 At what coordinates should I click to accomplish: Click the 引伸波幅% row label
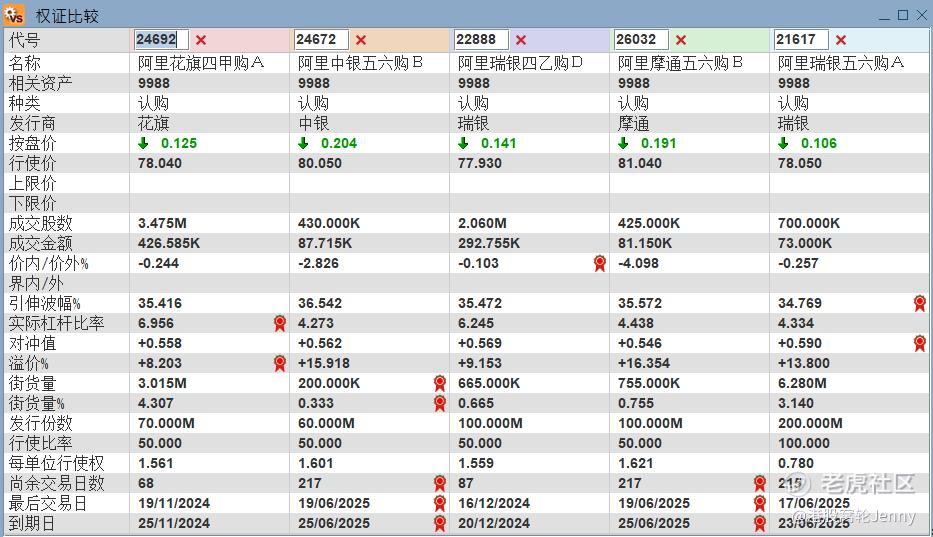[x=45, y=304]
